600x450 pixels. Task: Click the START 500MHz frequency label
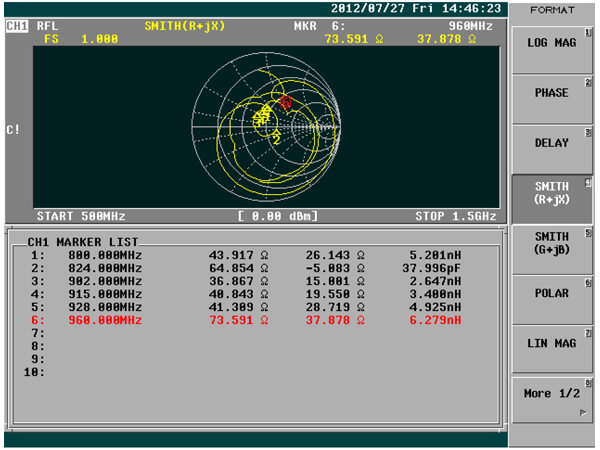click(x=81, y=216)
